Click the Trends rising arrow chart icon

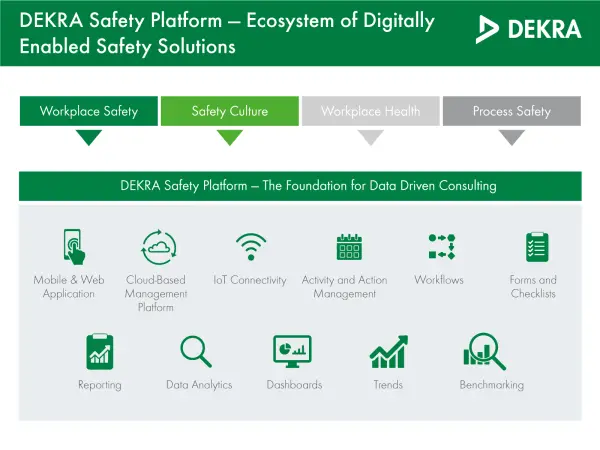(x=389, y=351)
